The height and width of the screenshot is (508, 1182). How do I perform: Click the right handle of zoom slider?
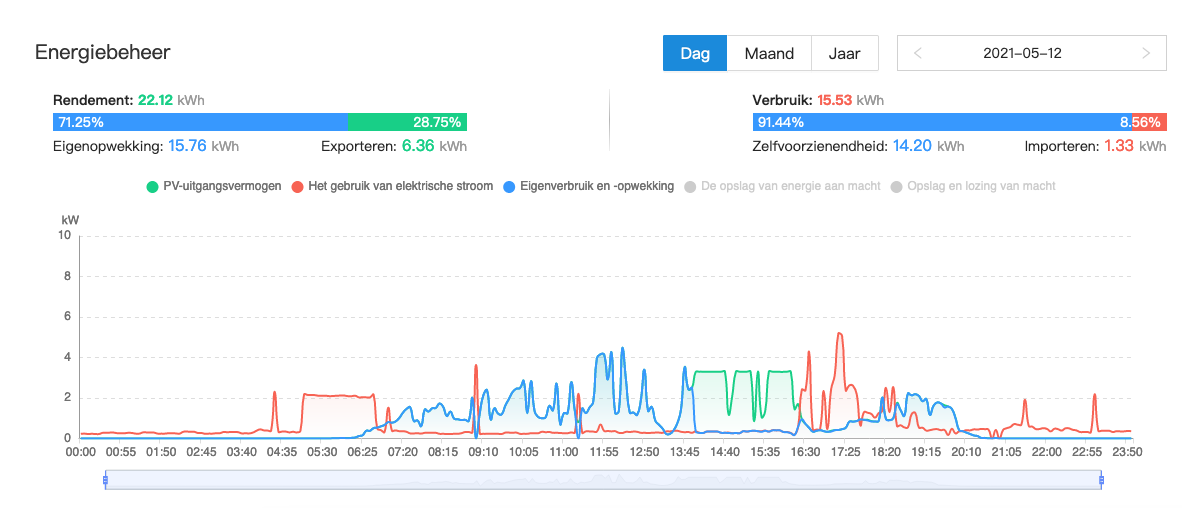coord(1101,481)
